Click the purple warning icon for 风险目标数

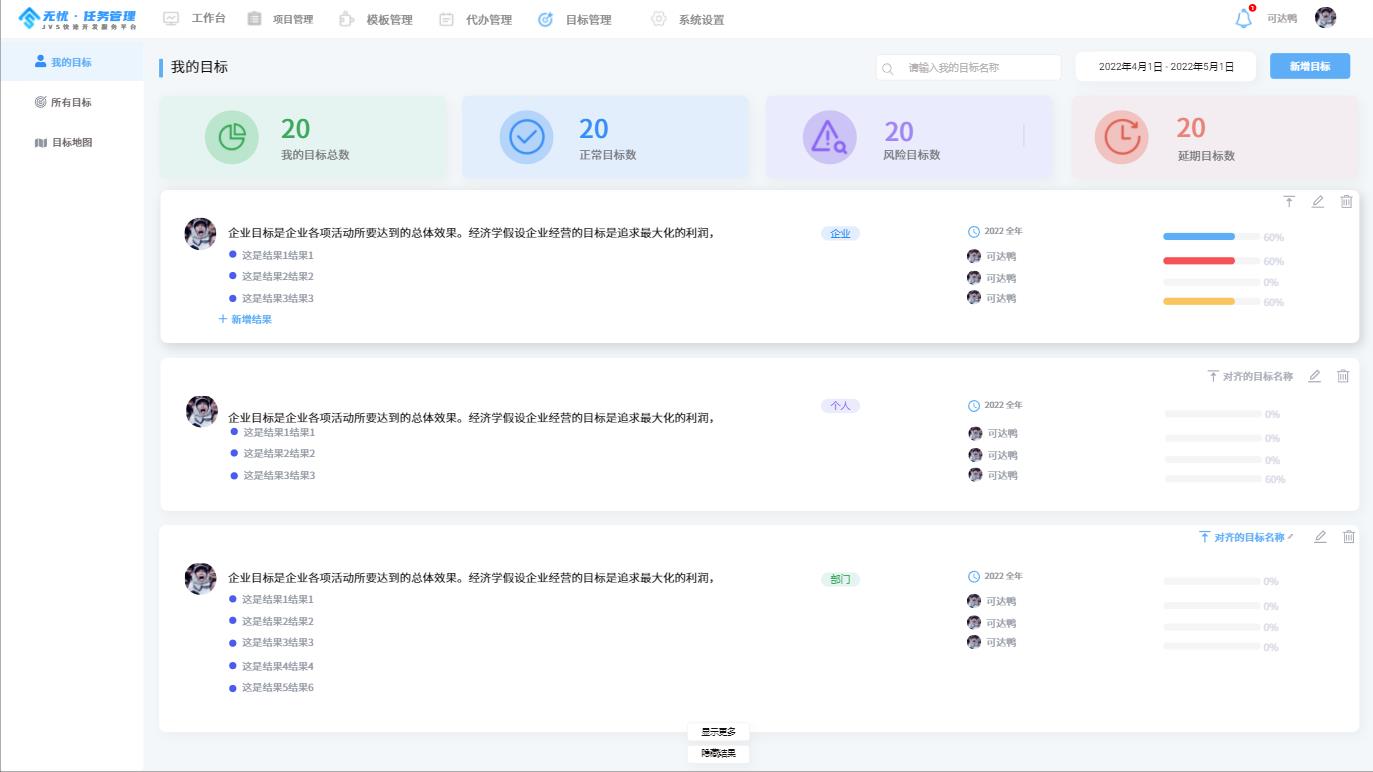click(x=829, y=137)
